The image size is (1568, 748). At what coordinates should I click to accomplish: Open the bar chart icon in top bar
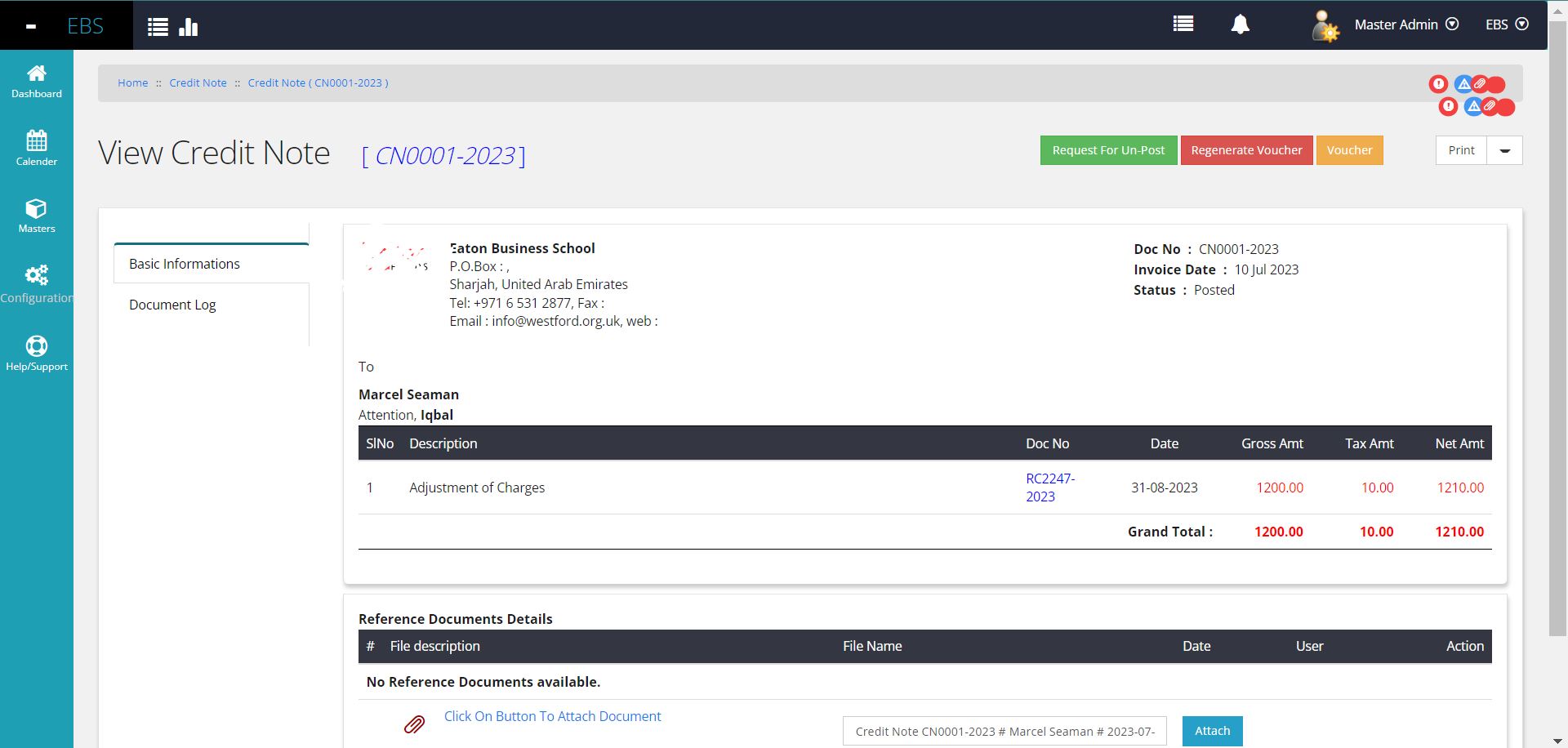point(189,27)
